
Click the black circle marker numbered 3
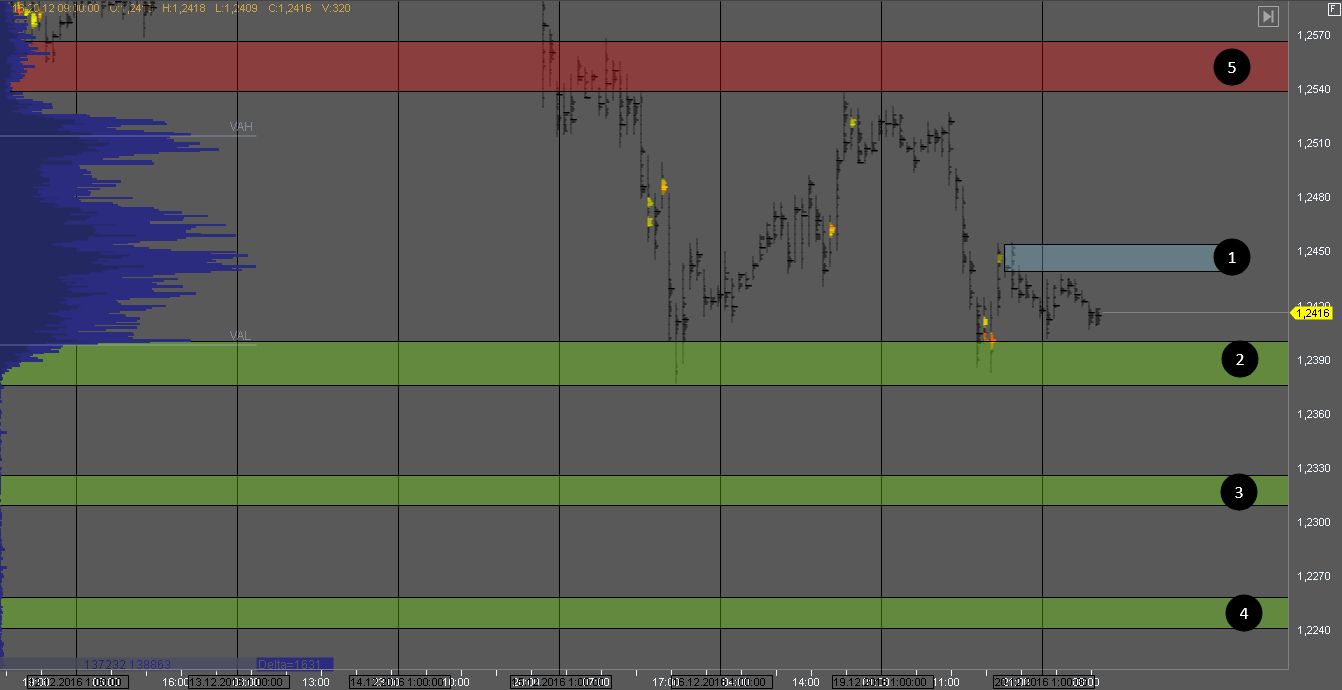(1238, 492)
